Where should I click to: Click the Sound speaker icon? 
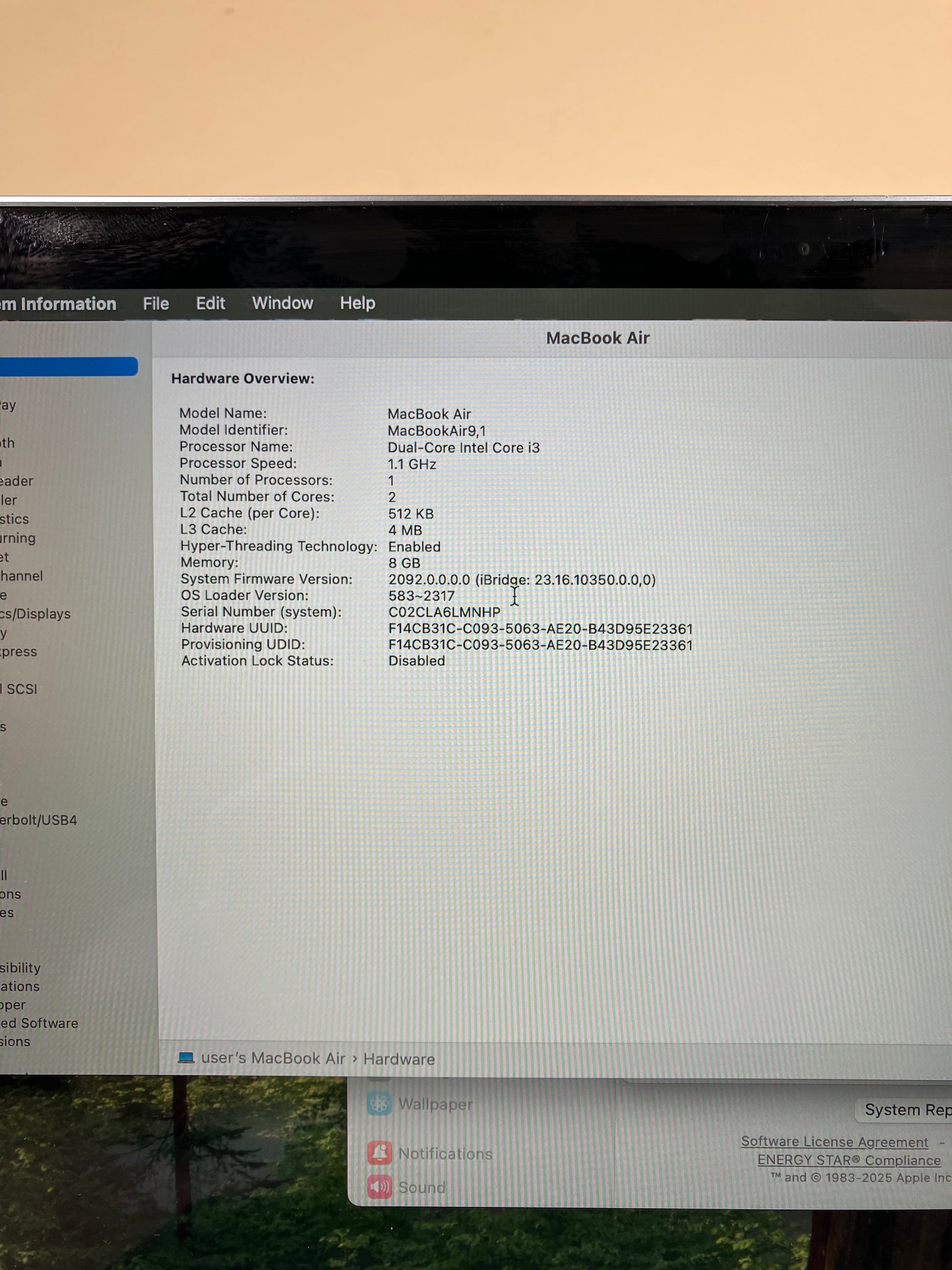click(379, 1187)
